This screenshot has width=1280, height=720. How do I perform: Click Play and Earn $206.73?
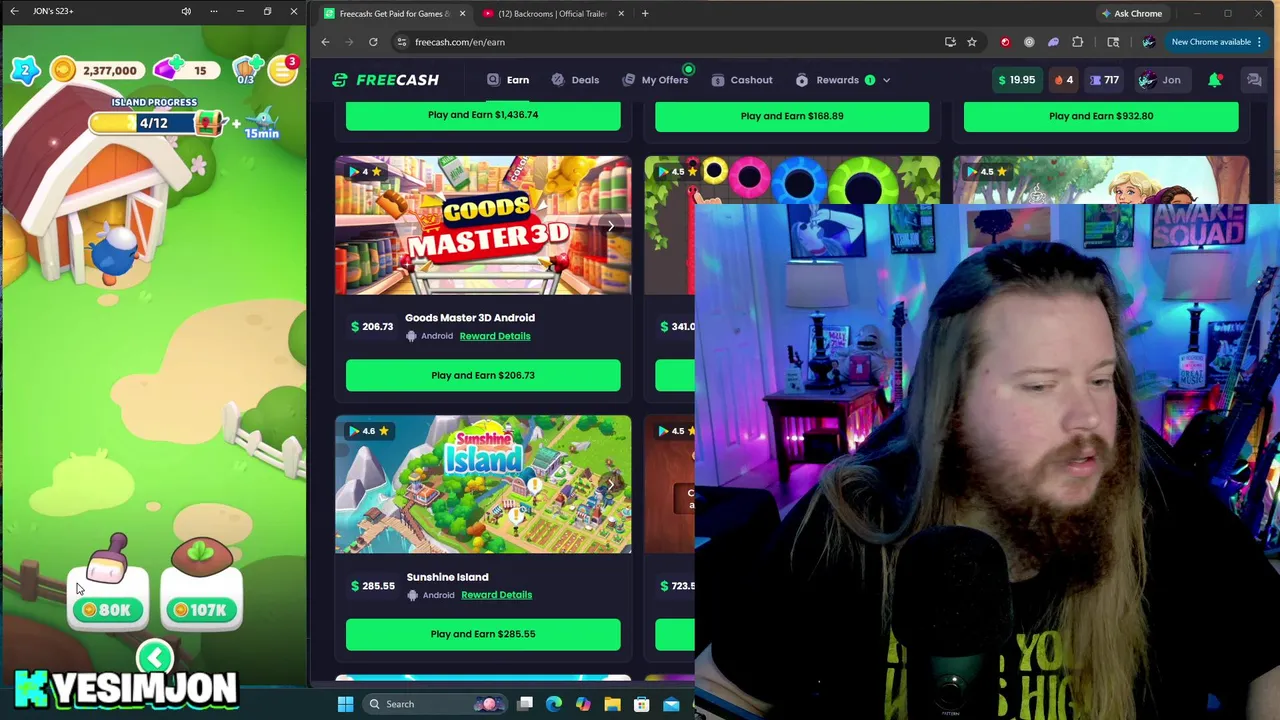[x=483, y=375]
